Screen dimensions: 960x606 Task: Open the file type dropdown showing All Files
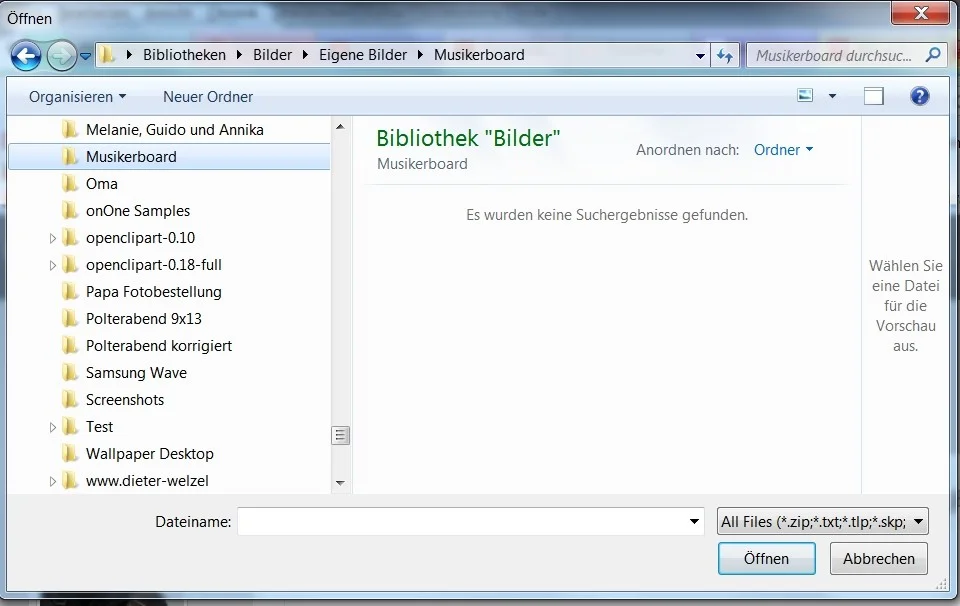click(820, 520)
